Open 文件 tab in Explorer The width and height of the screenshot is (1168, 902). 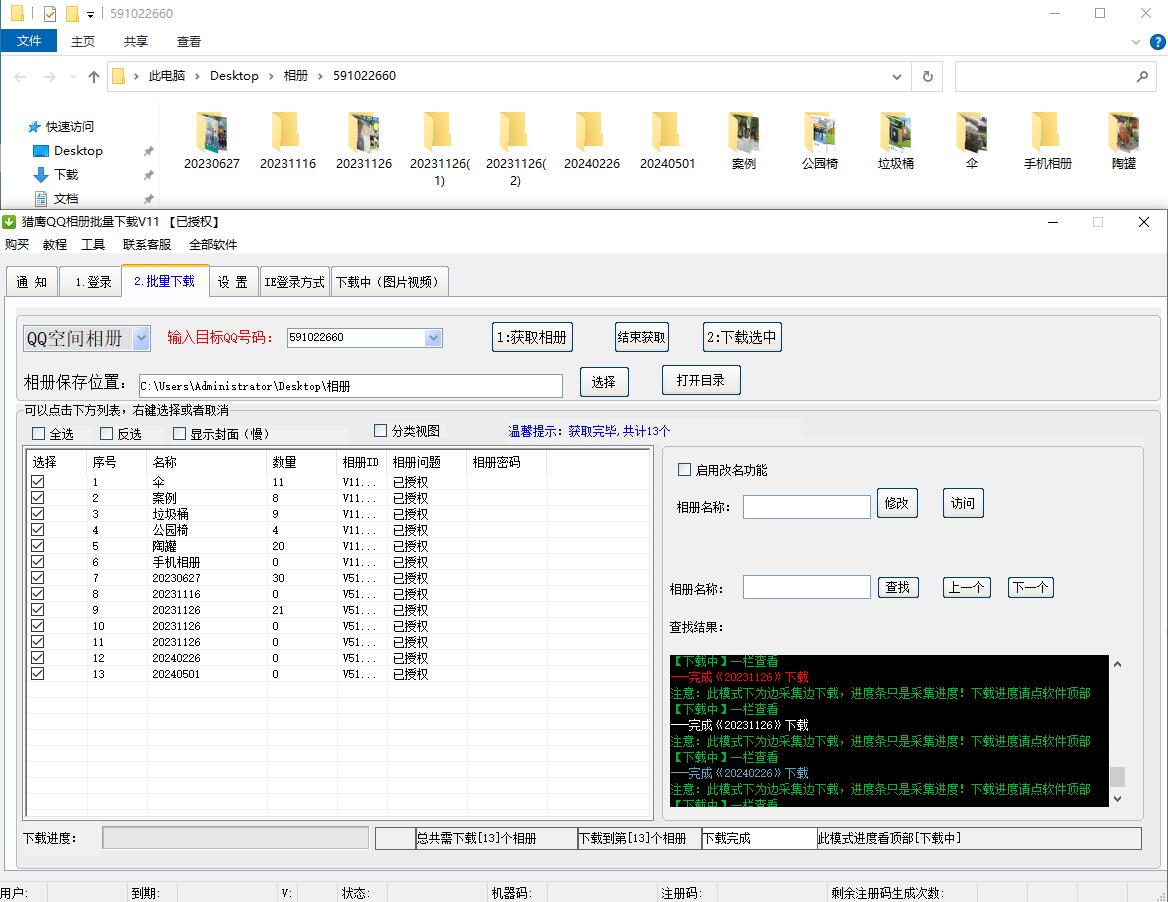pos(29,41)
